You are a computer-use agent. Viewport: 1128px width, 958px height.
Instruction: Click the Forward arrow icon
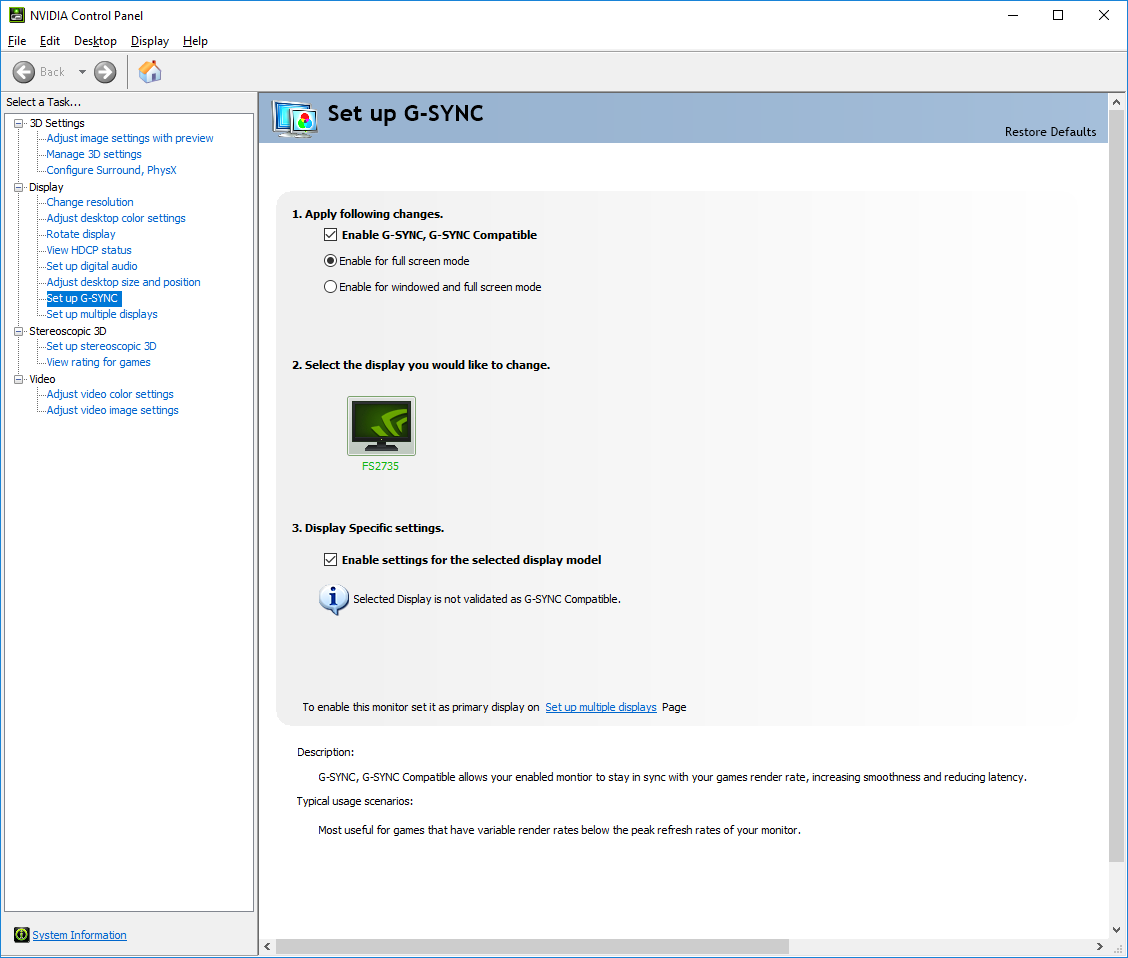point(105,72)
